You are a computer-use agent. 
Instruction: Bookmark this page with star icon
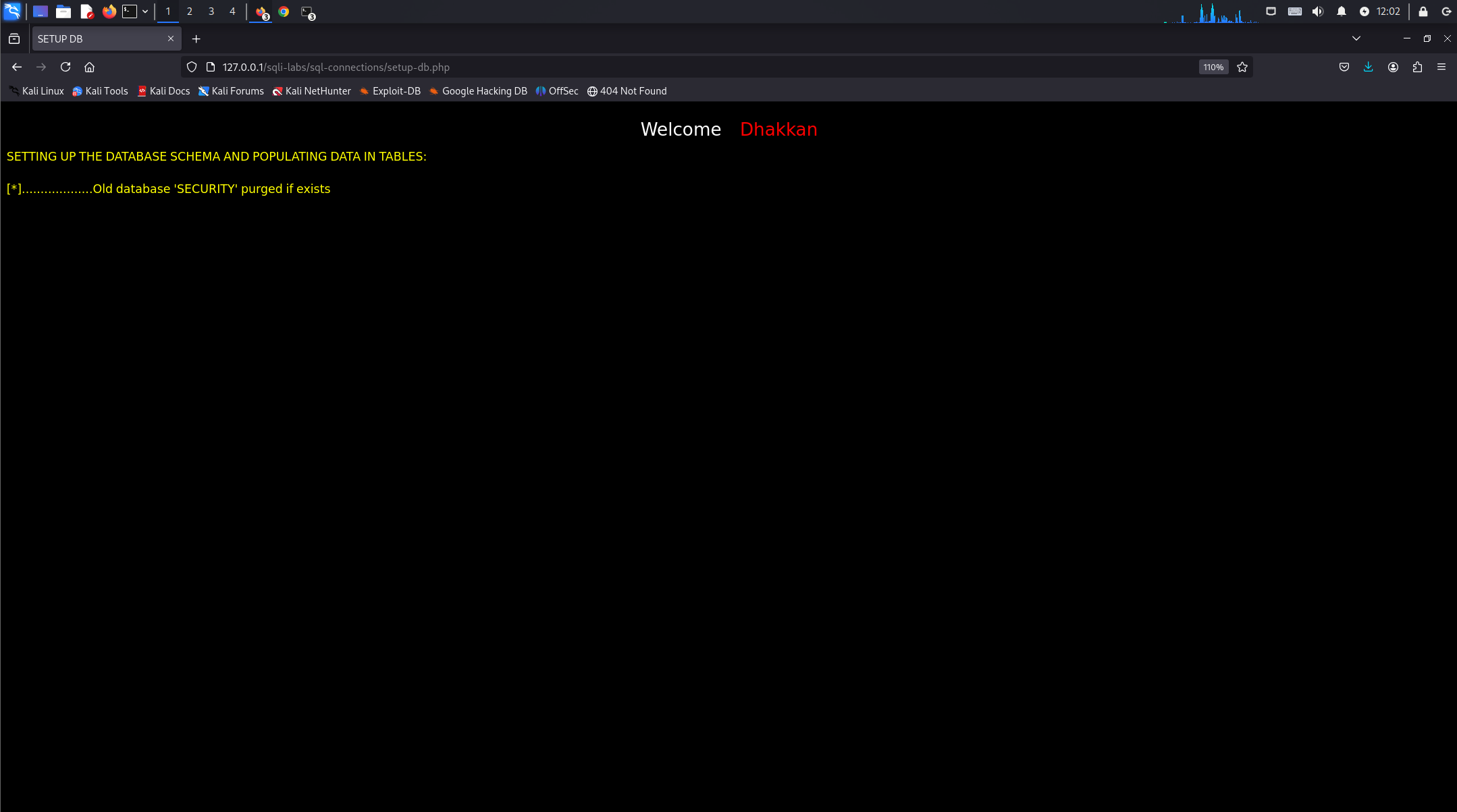point(1242,67)
